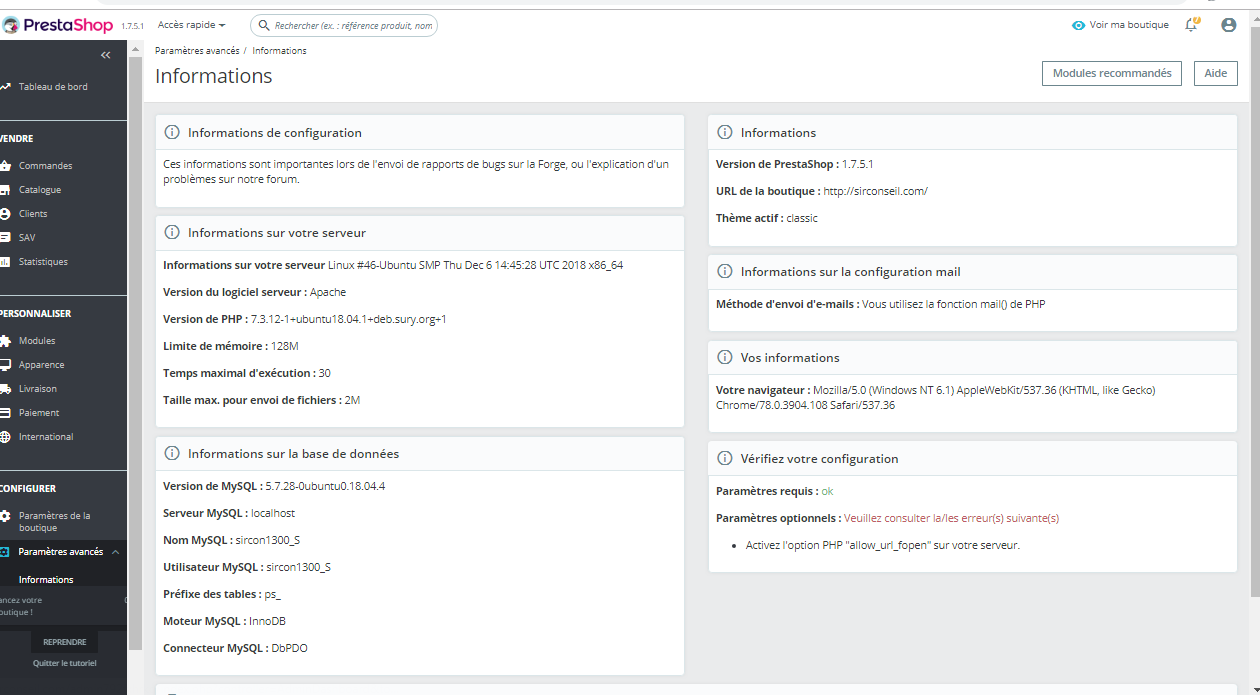Click the Tableau de bord trend icon
This screenshot has width=1260, height=695.
coord(5,87)
